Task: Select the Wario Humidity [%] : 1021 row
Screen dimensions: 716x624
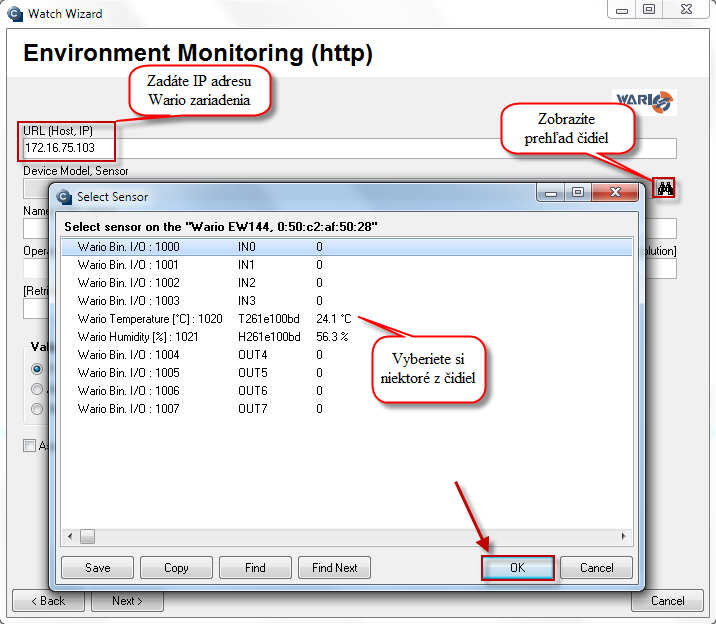Action: point(347,337)
